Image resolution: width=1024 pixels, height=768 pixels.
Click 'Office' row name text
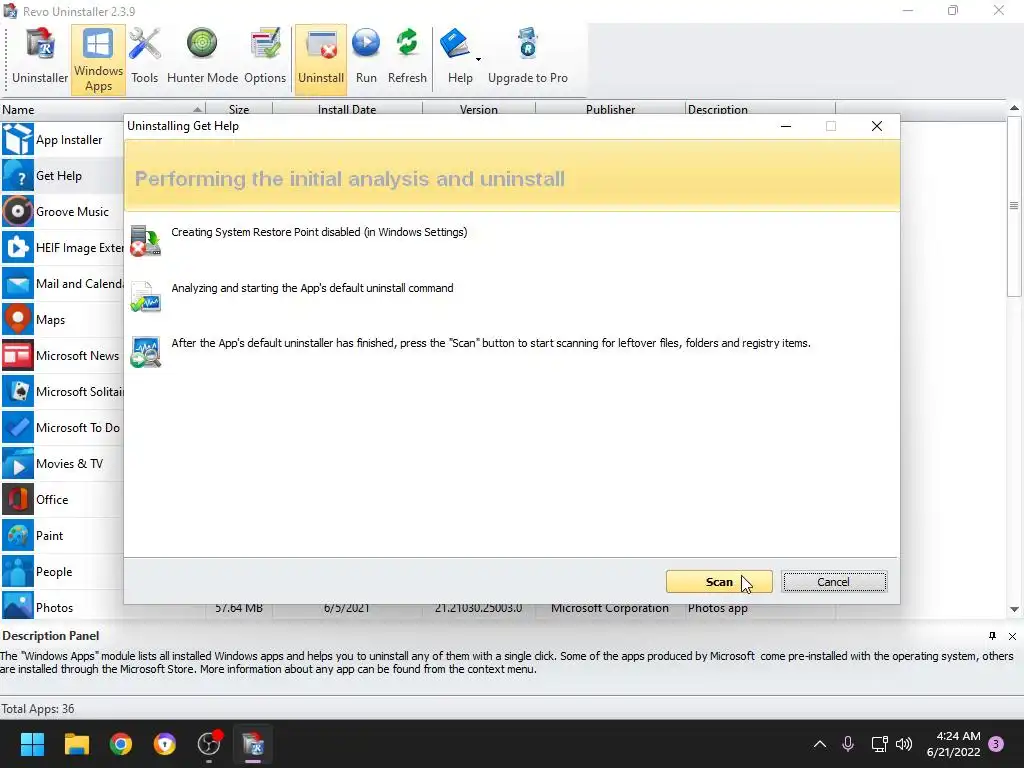[x=52, y=500]
